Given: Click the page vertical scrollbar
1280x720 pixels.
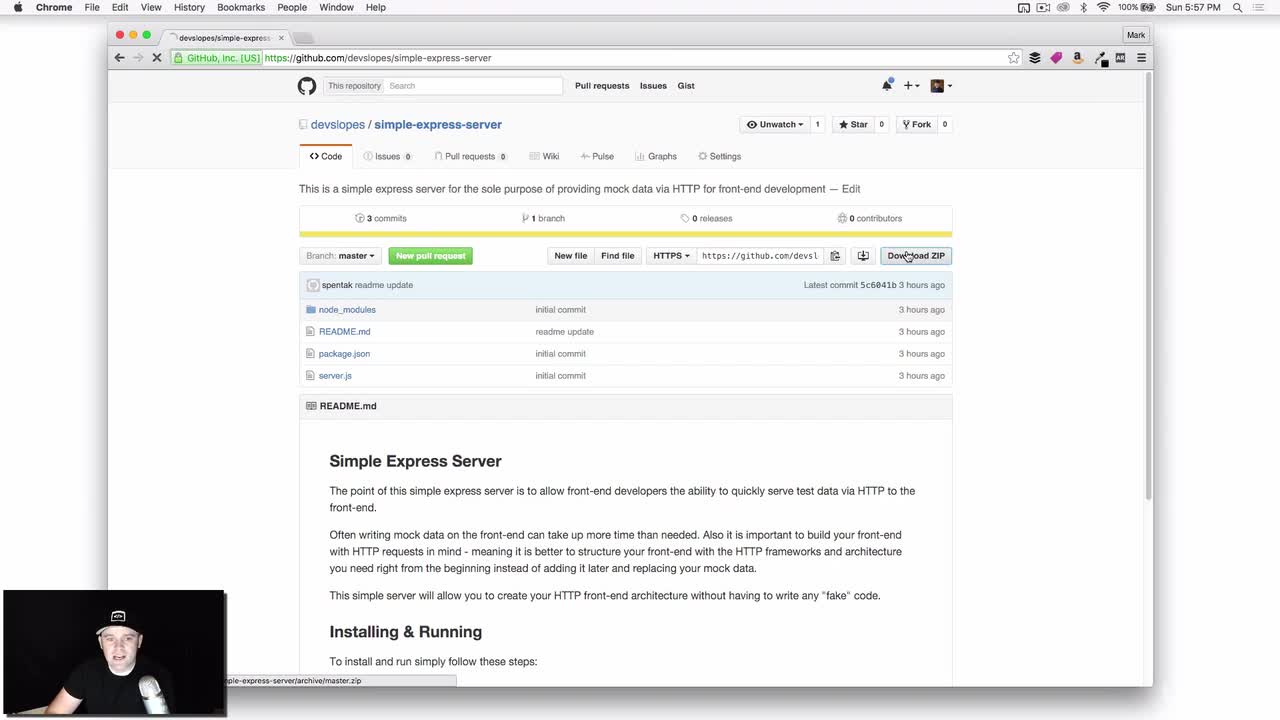Looking at the screenshot, I should [1148, 285].
